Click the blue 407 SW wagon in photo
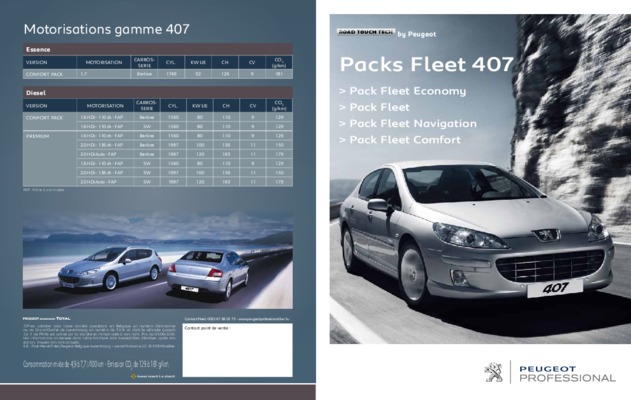631x400 pixels. click(110, 267)
